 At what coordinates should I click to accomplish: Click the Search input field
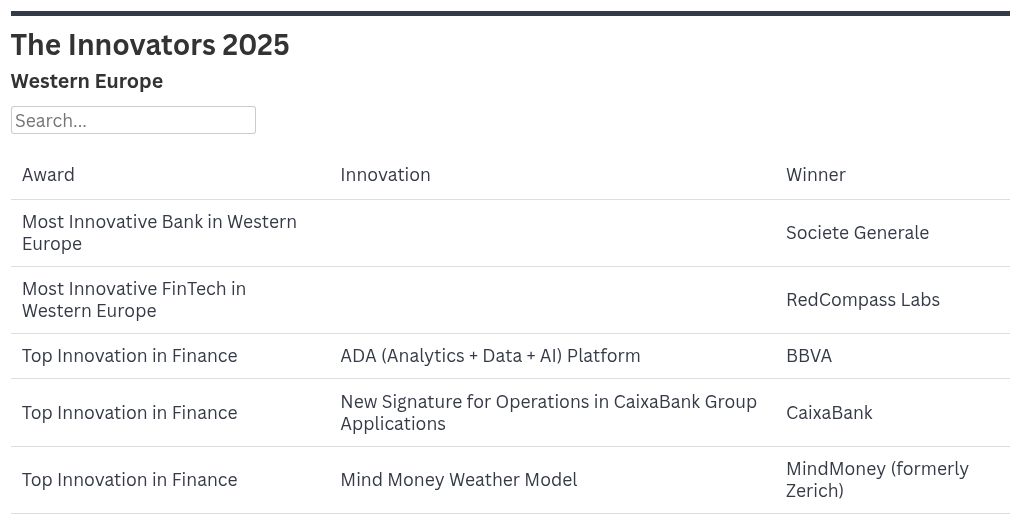pyautogui.click(x=133, y=120)
